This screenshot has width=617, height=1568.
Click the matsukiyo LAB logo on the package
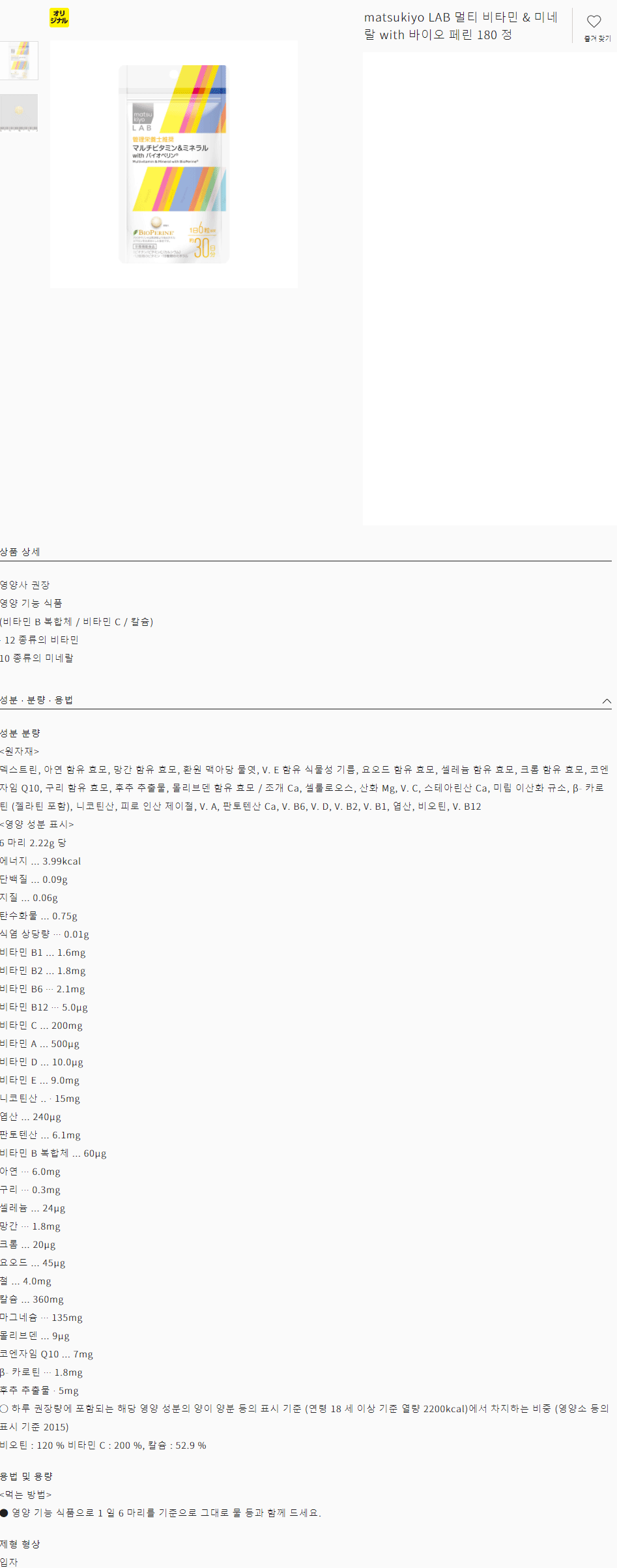click(x=143, y=117)
